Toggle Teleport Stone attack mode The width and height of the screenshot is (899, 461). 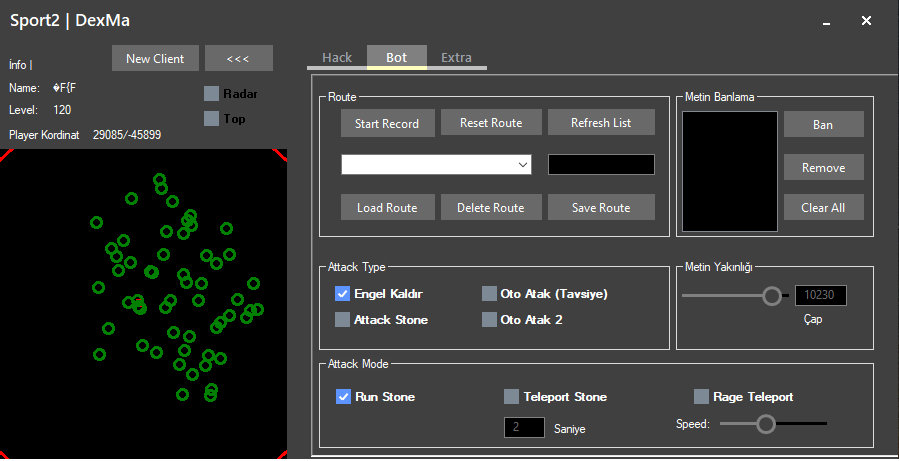(x=511, y=397)
